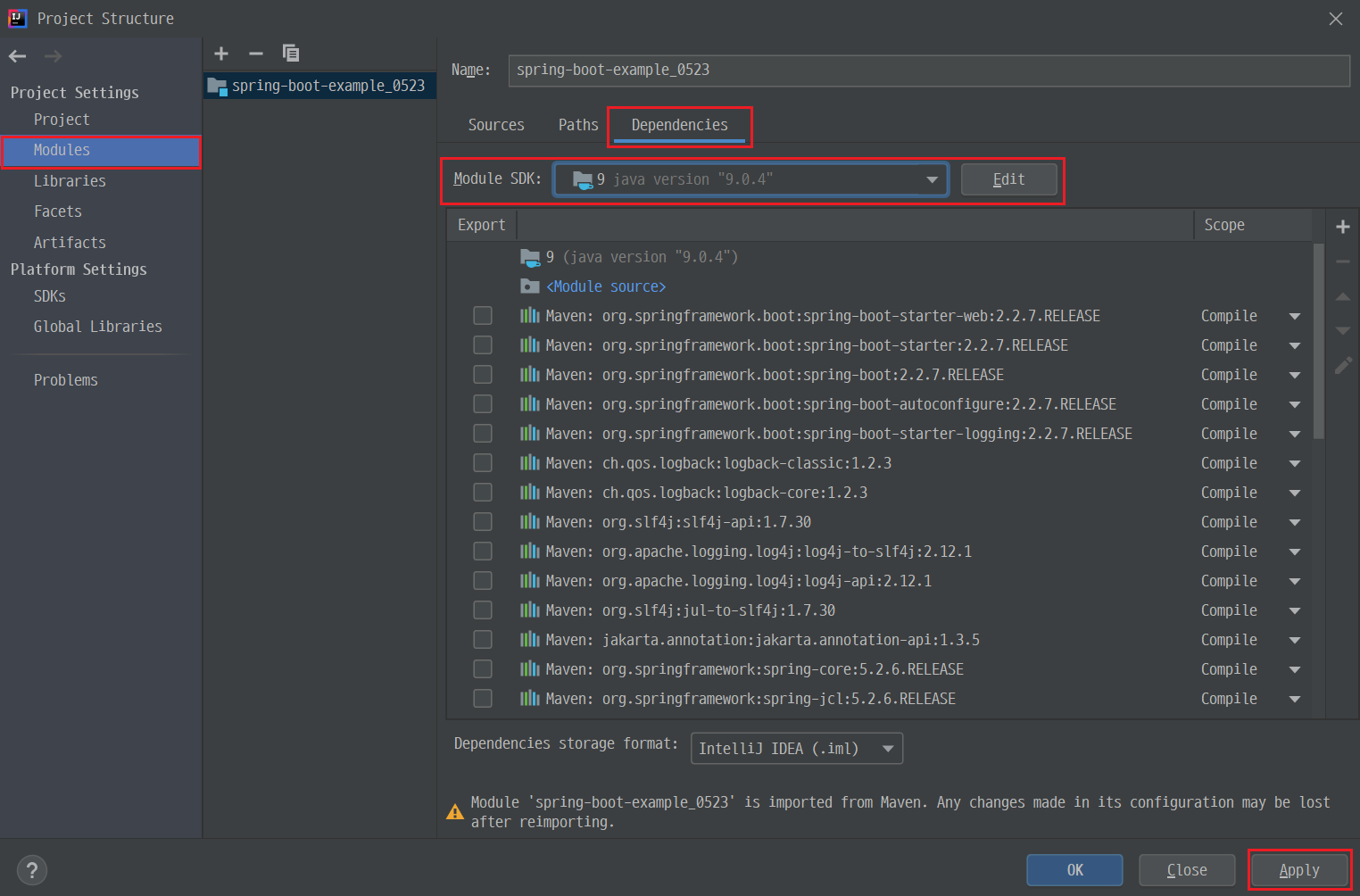Open Artifacts settings

coord(70,243)
